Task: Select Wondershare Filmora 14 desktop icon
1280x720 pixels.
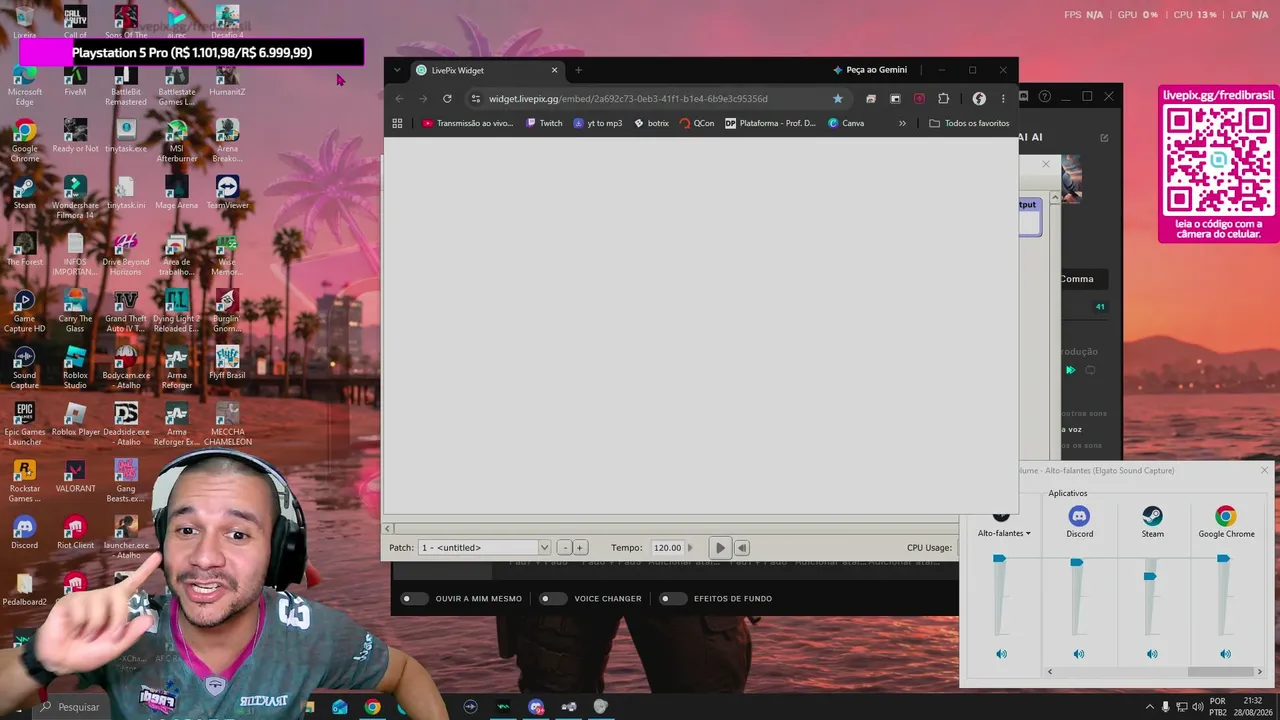Action: 75,198
